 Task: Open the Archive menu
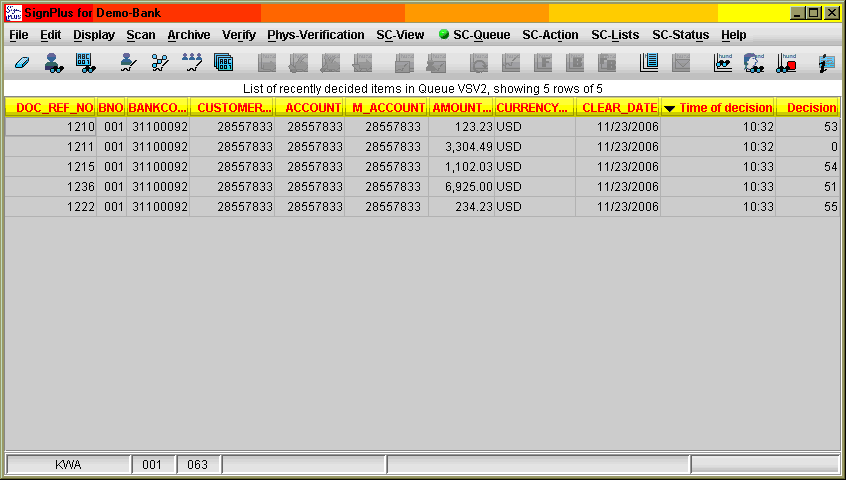(188, 35)
